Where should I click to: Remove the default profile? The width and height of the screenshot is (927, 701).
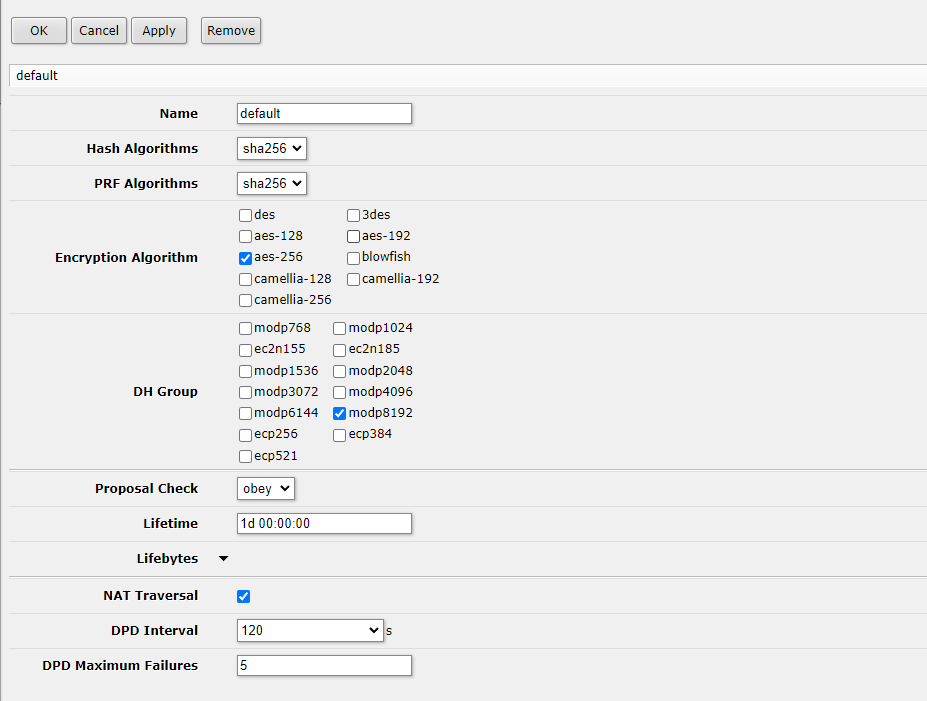[x=231, y=30]
